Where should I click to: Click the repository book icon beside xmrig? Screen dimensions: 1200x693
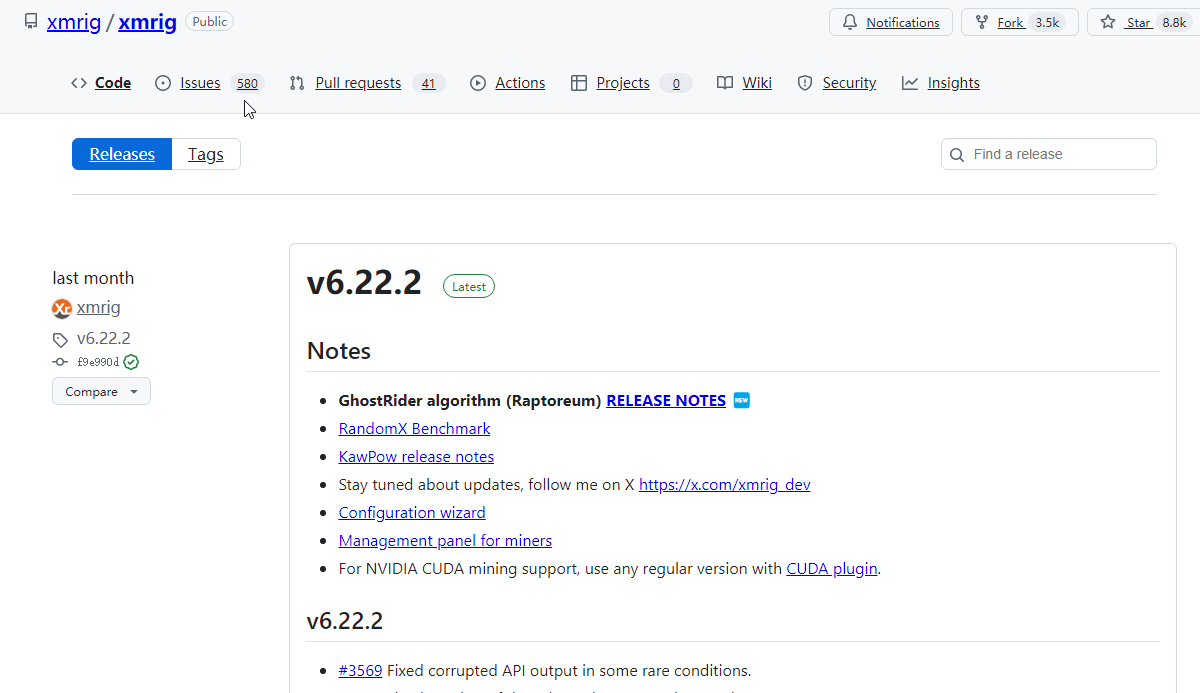click(x=31, y=21)
